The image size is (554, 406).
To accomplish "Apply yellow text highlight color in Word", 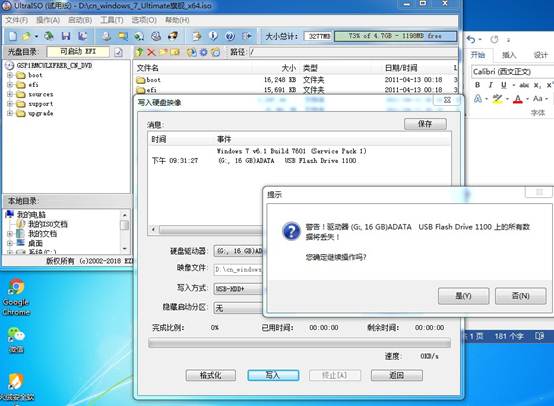I will [x=497, y=99].
